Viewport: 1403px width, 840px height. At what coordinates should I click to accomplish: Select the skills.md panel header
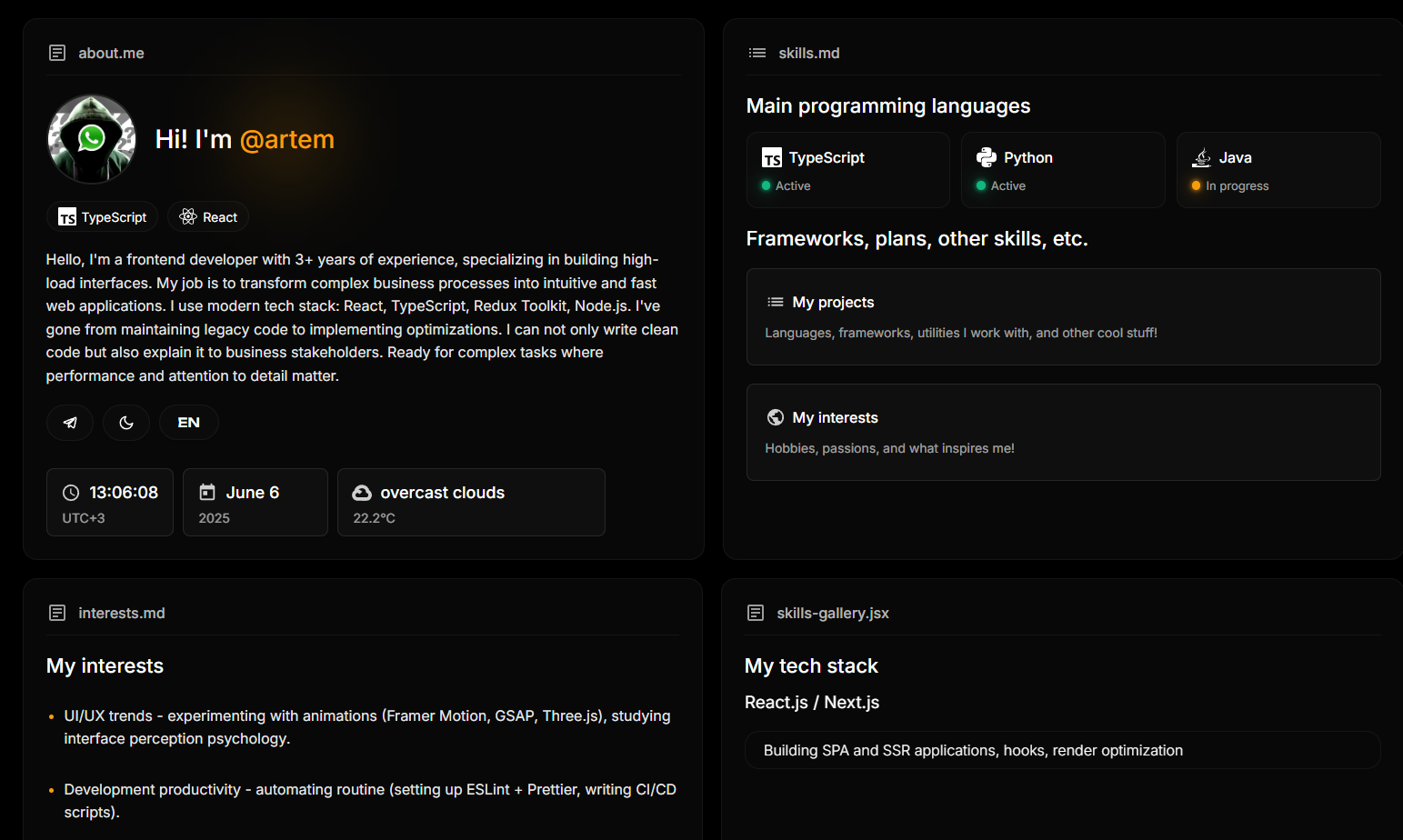(x=794, y=53)
